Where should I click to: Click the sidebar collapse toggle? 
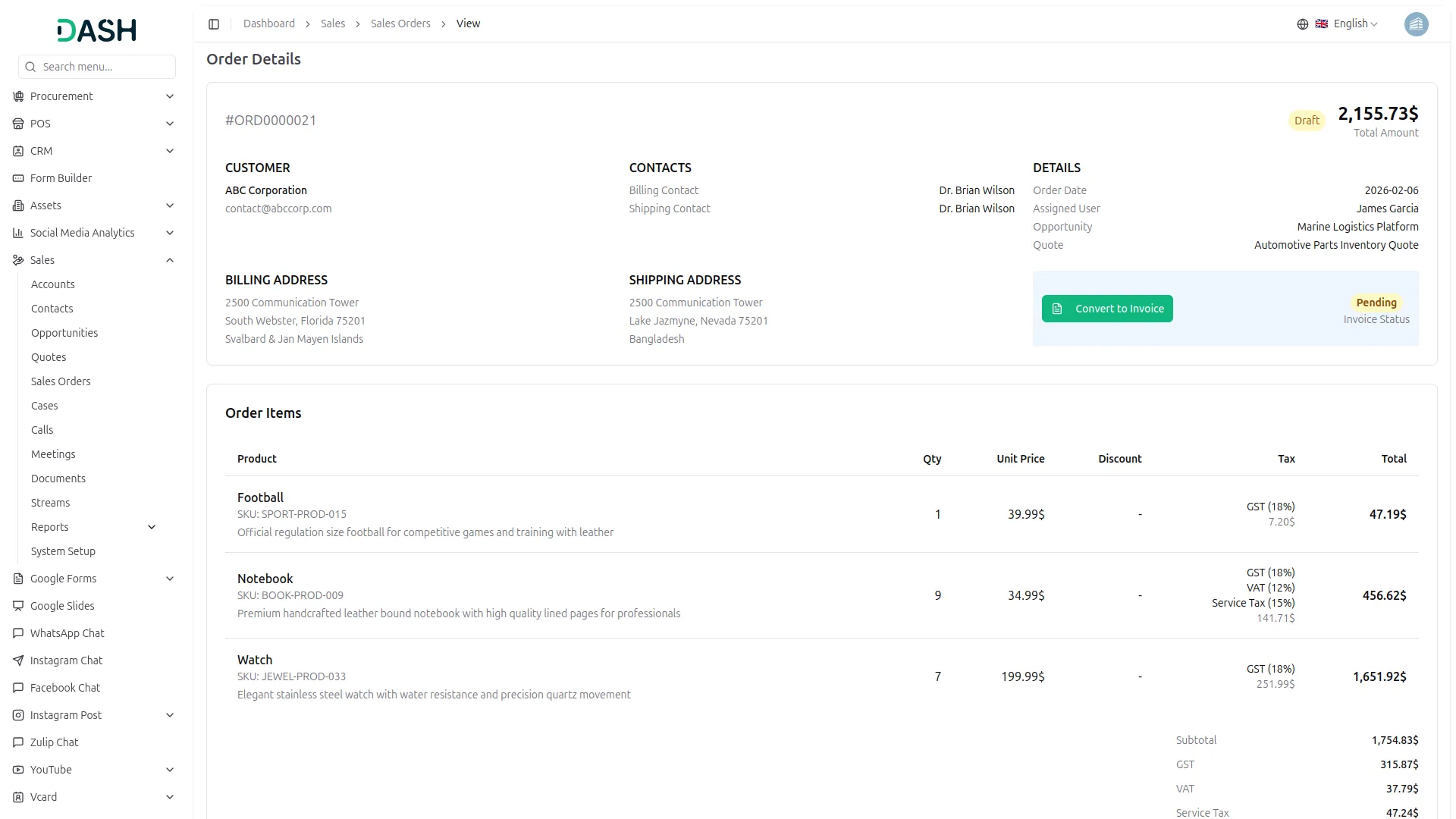click(x=214, y=24)
